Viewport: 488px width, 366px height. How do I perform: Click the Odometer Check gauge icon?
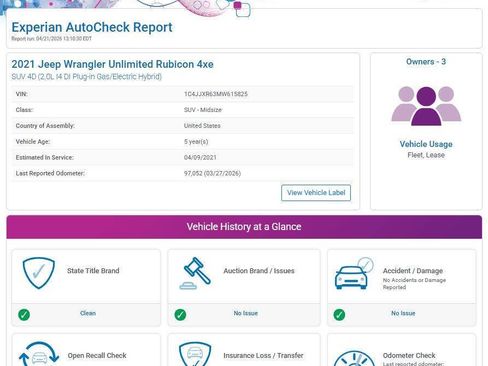(354, 358)
